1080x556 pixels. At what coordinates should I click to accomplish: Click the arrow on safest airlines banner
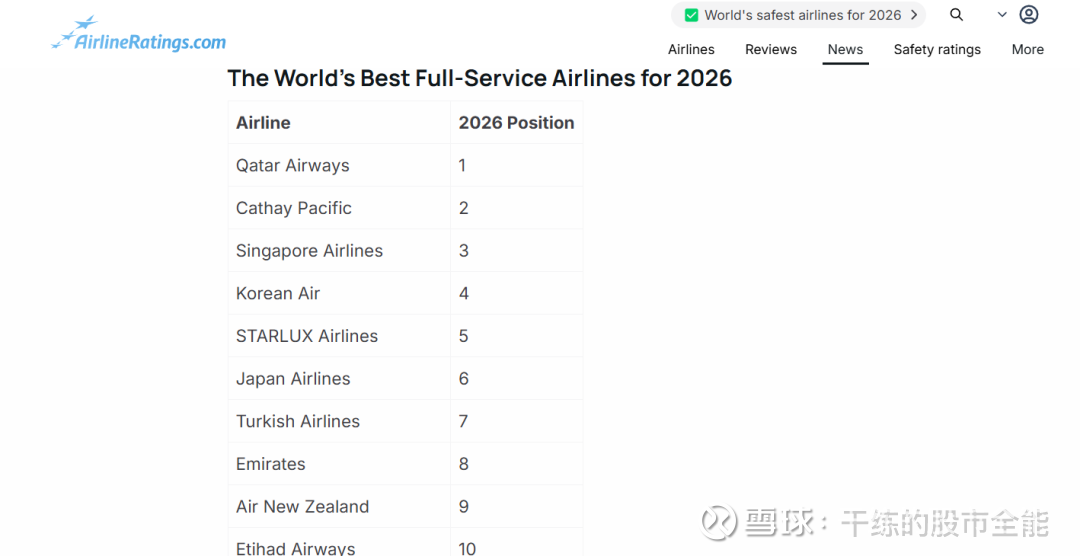tap(914, 15)
